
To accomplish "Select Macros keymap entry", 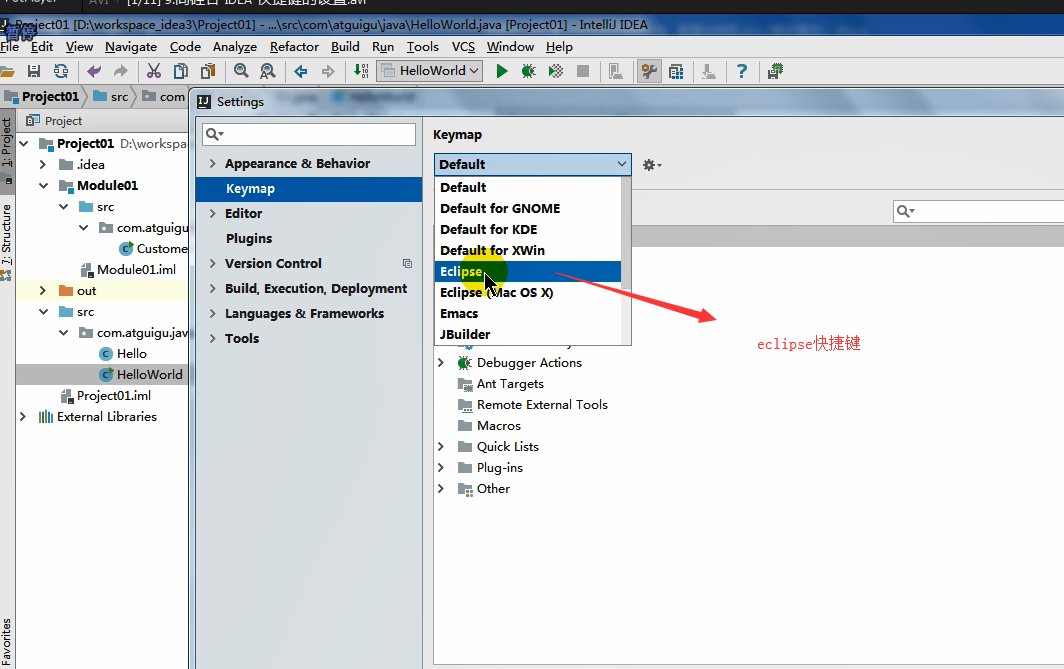I will click(x=498, y=426).
